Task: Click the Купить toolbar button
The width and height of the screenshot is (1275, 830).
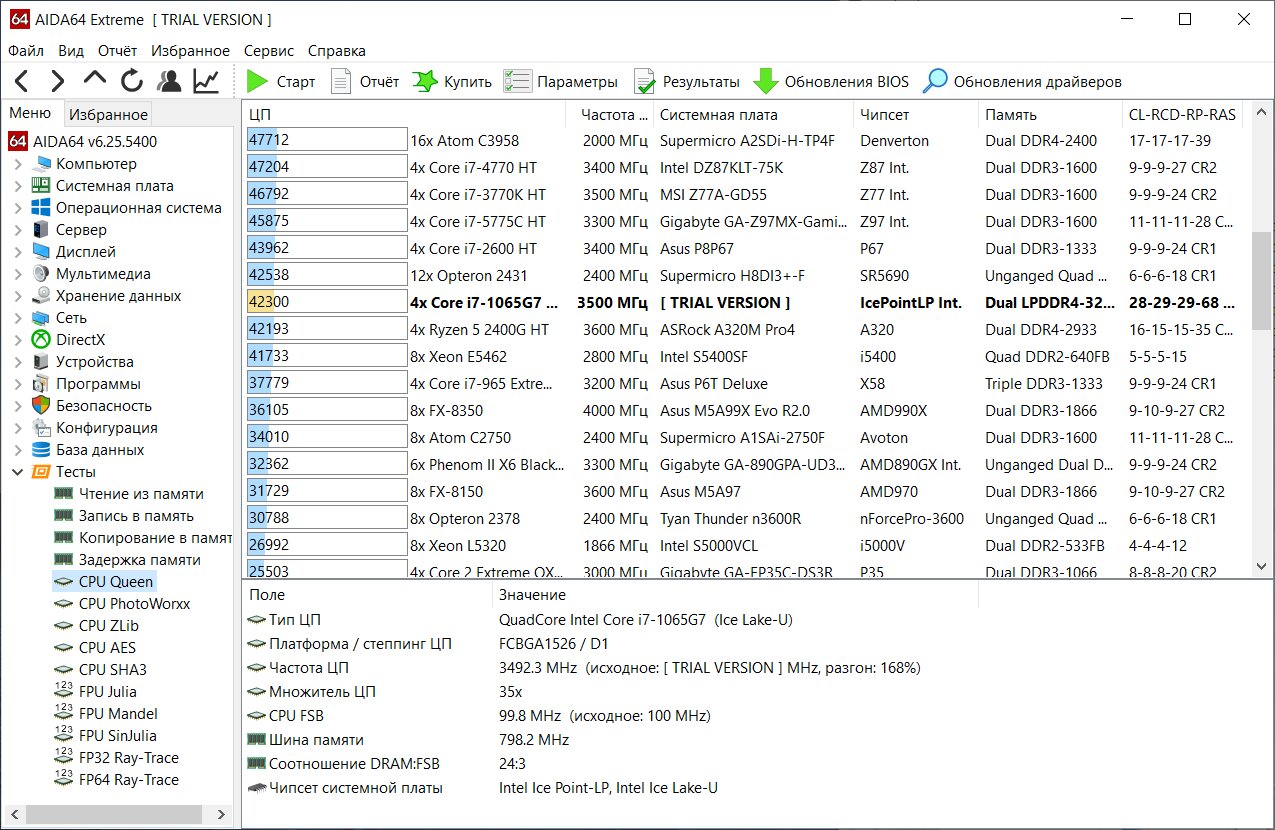Action: [453, 82]
